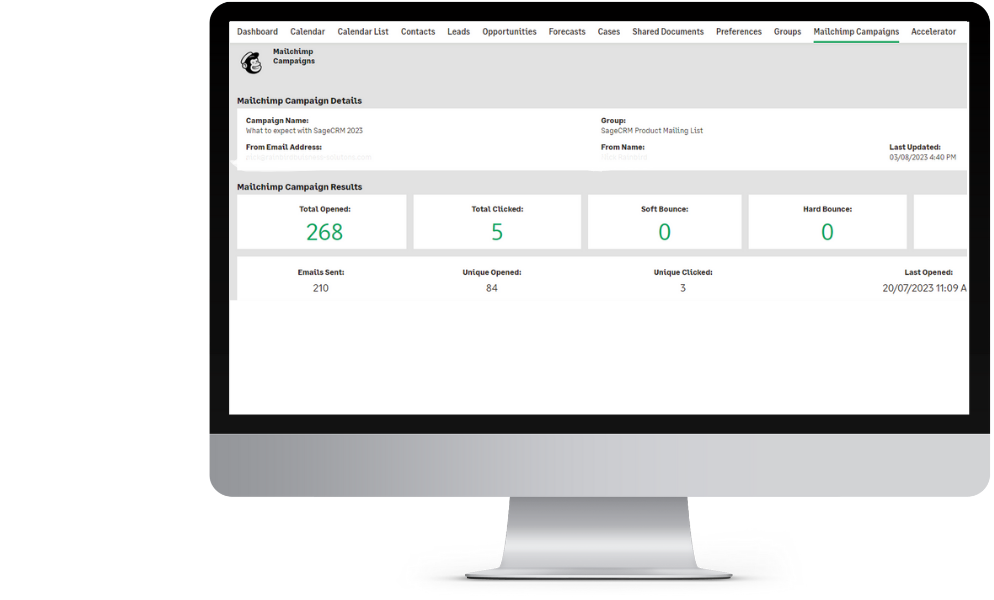Click the Last Updated value 03/08/2023 4:40 PM
The height and width of the screenshot is (600, 994).
(x=922, y=157)
